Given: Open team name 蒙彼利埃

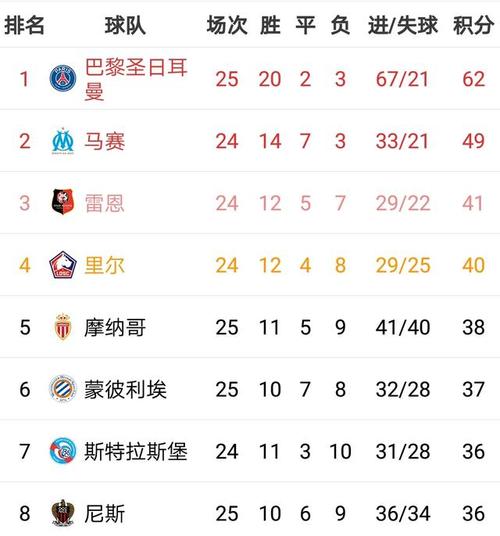Looking at the screenshot, I should pyautogui.click(x=125, y=389).
